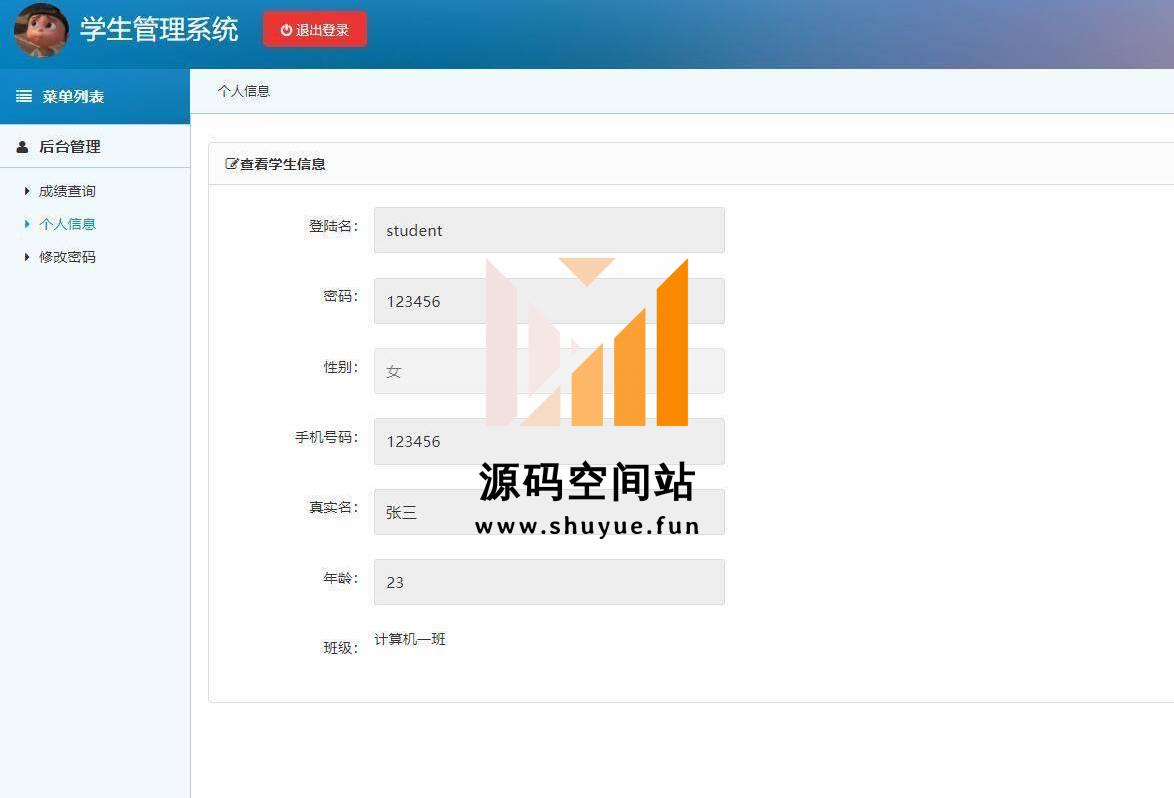Click the 手机号码 field
This screenshot has height=798, width=1174.
549,441
